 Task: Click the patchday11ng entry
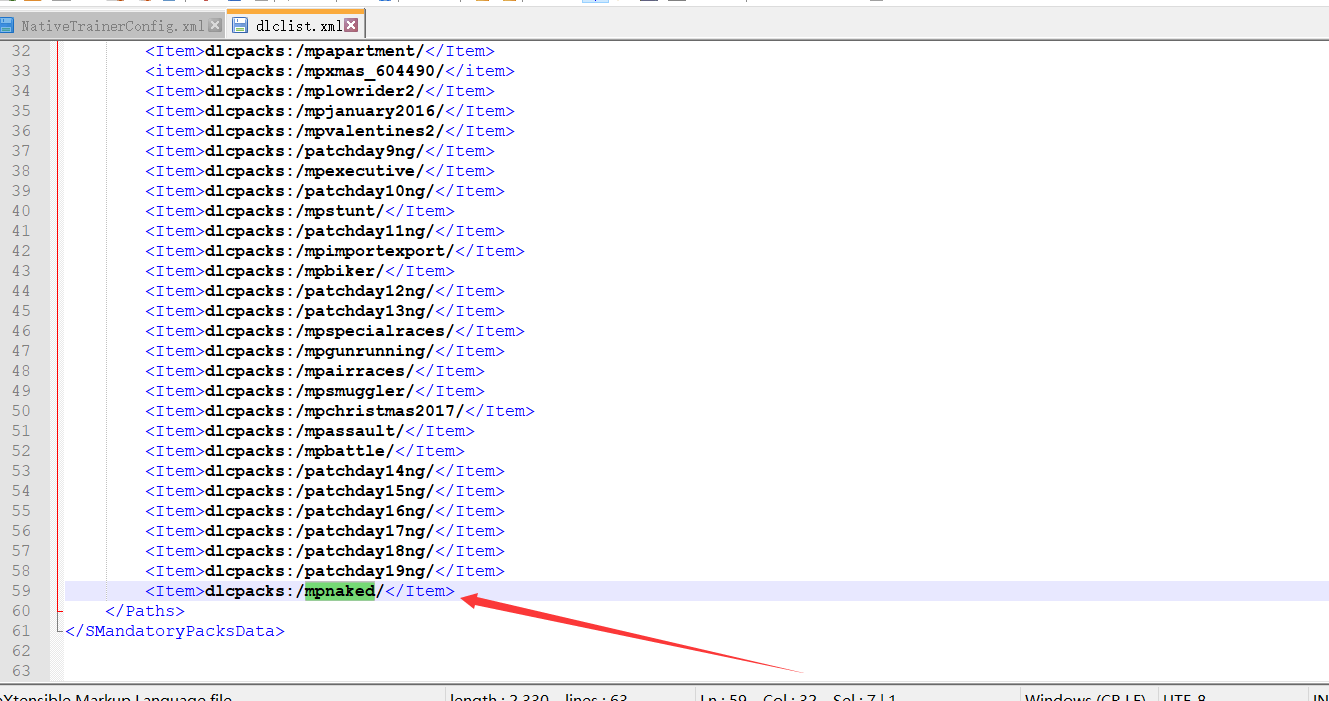325,231
